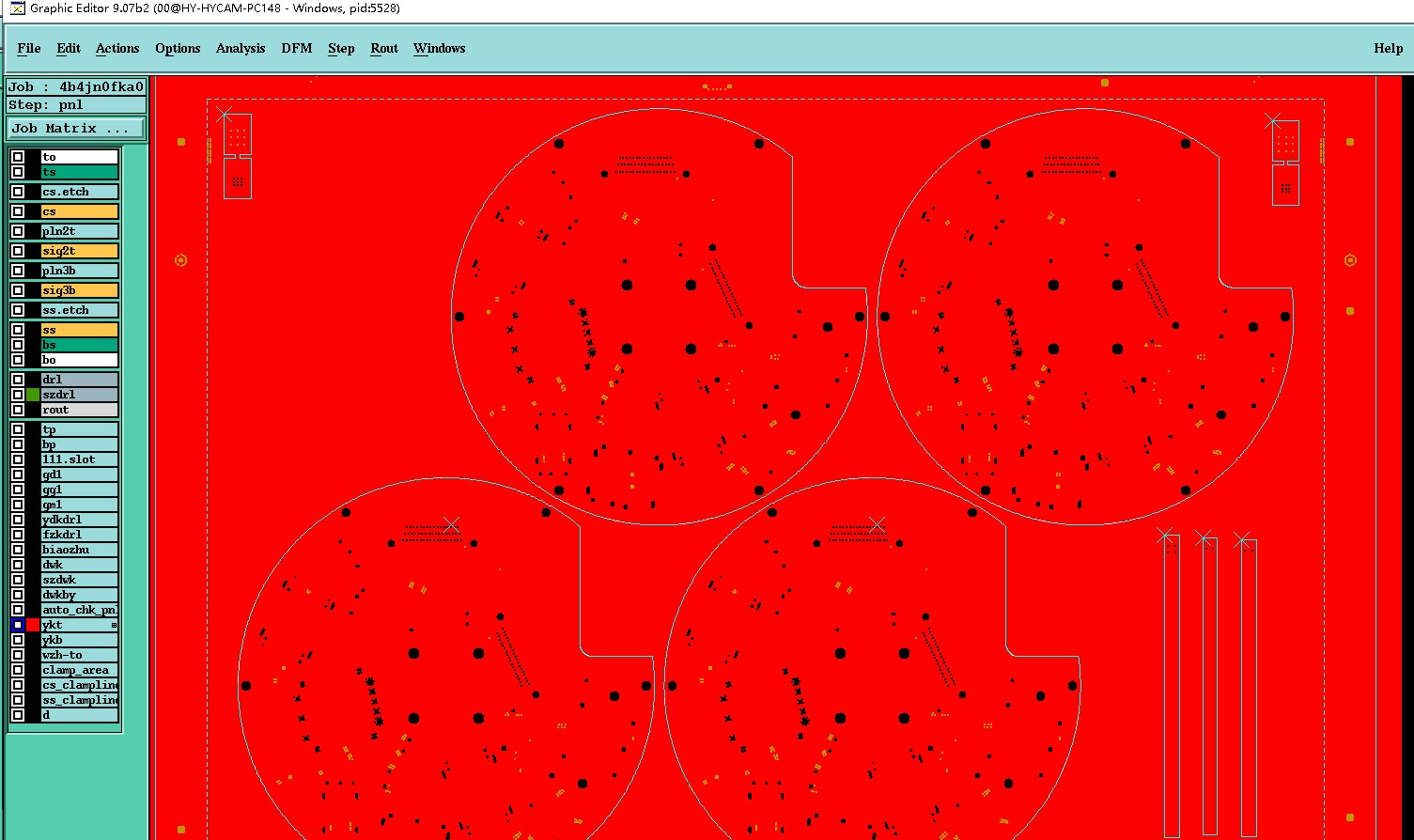Click the small marker icon in ykt row
1414x840 pixels.
click(x=115, y=625)
